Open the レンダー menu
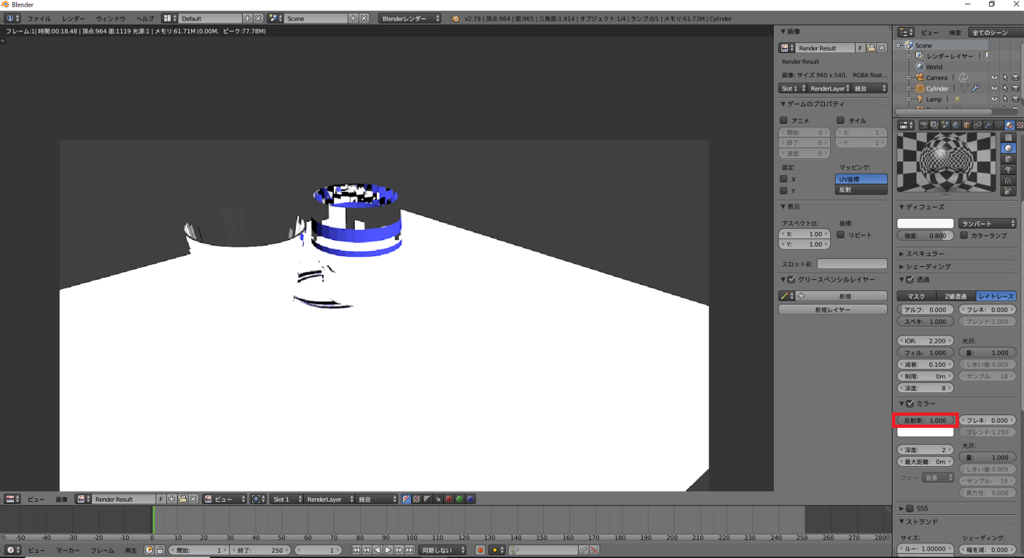 73,18
